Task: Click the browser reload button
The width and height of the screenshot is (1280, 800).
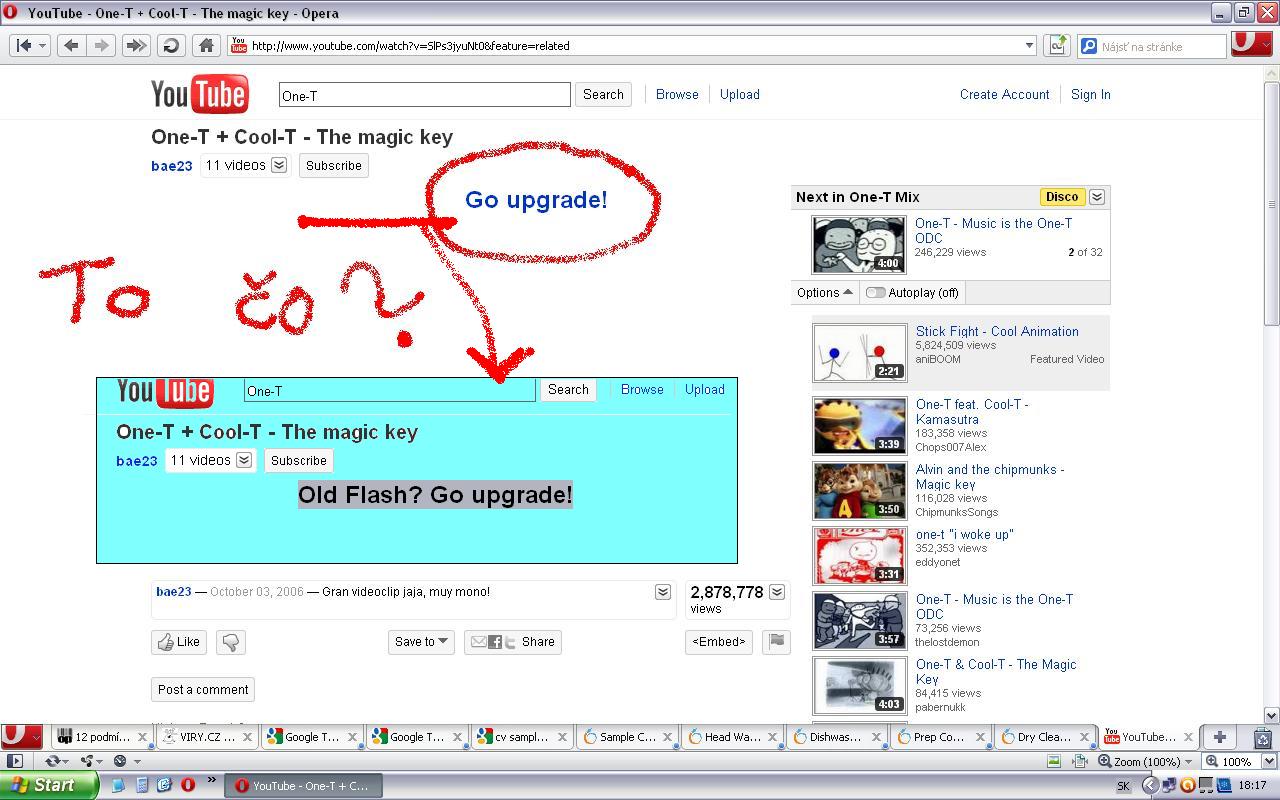Action: click(x=171, y=45)
